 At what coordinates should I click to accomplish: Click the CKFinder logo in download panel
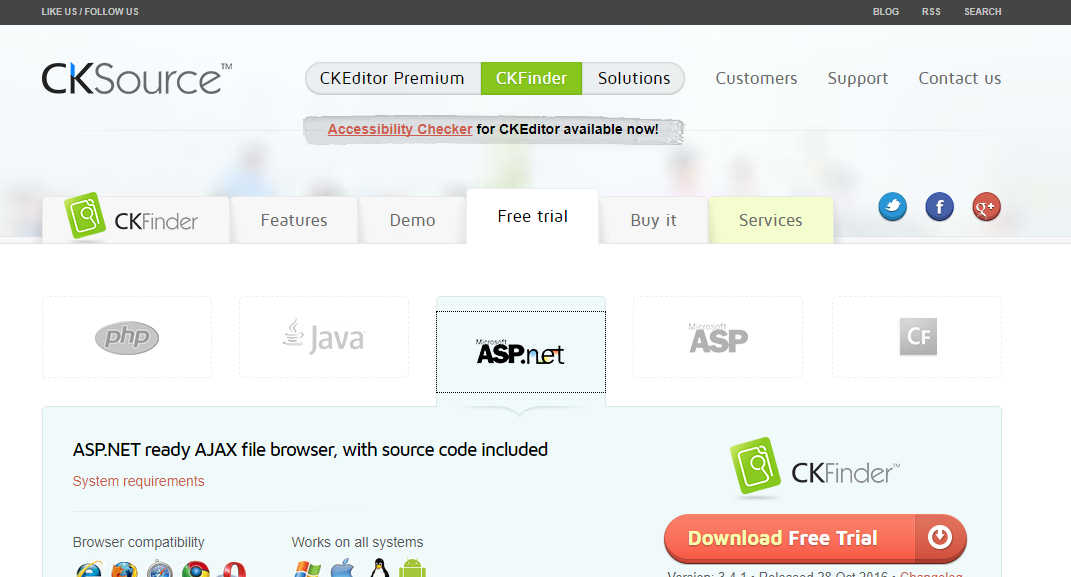(815, 467)
